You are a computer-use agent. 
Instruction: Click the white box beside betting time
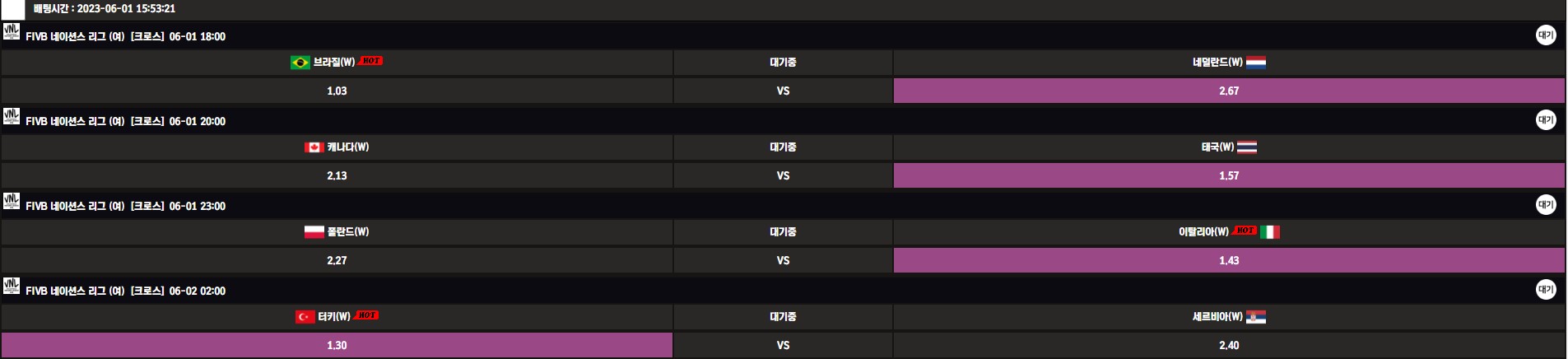click(13, 9)
